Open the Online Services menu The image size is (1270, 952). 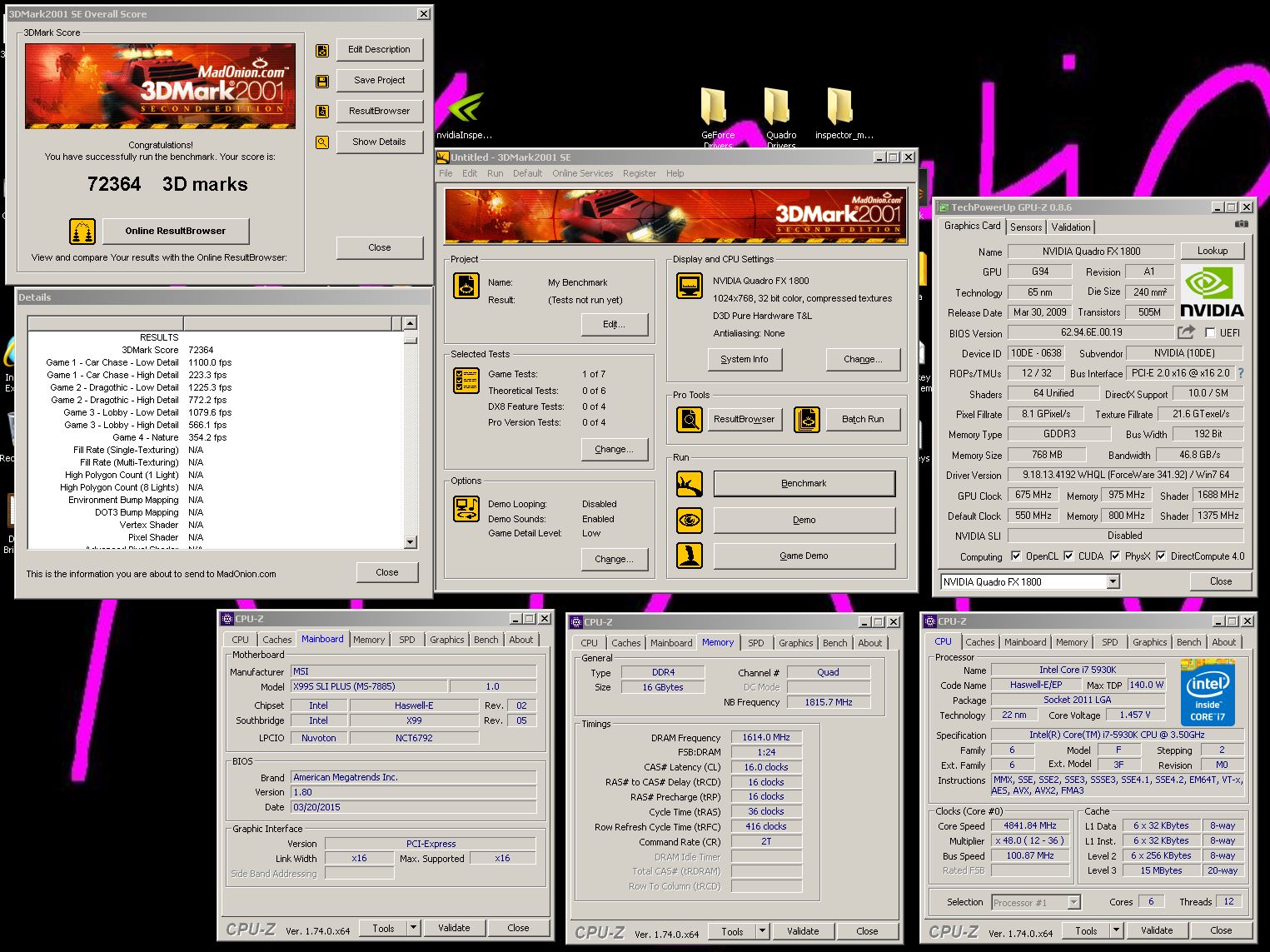(x=582, y=173)
